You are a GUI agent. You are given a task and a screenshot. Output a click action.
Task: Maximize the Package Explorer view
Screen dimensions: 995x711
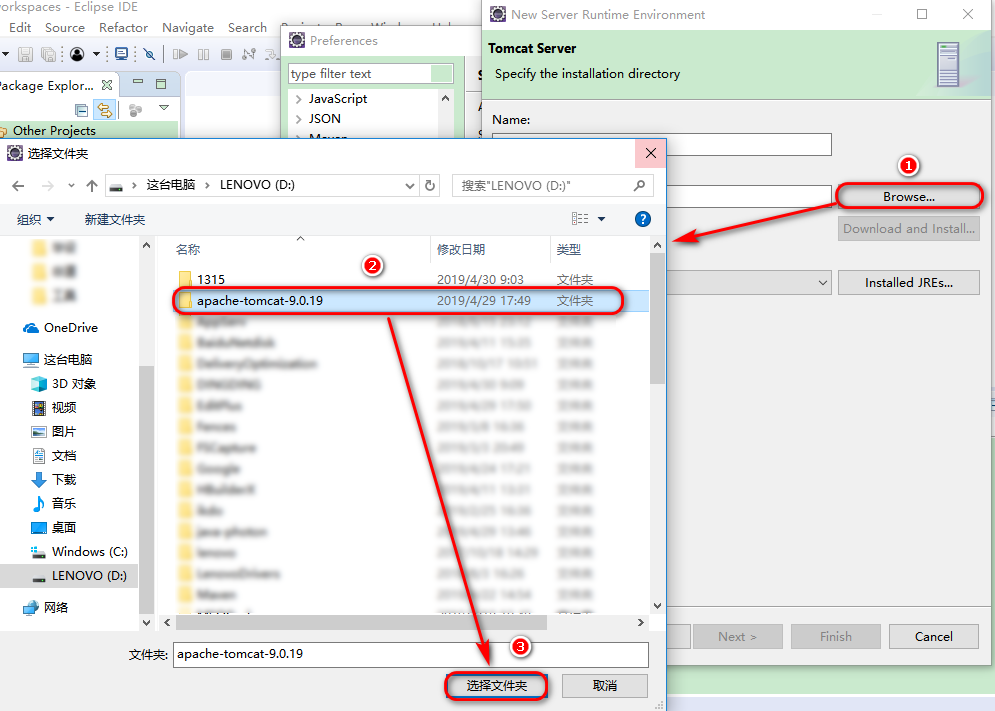pos(161,83)
